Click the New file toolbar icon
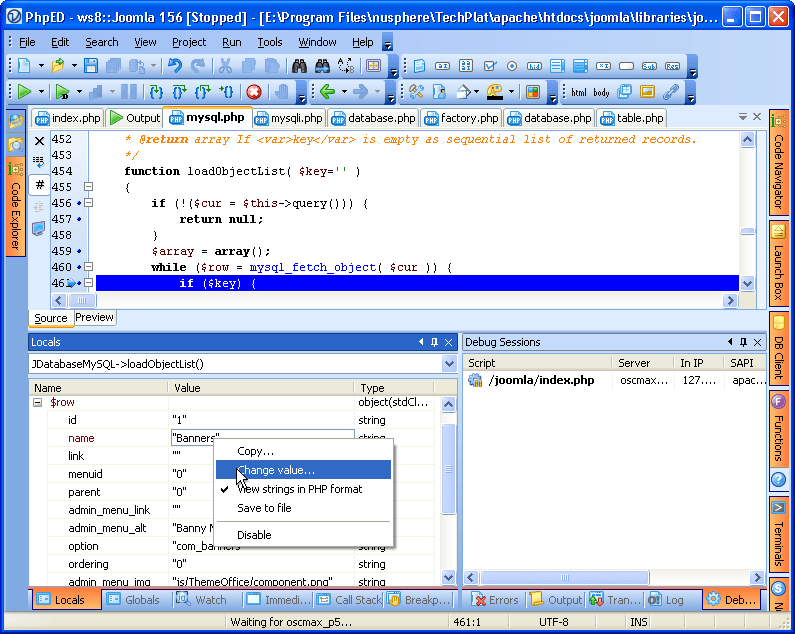This screenshot has width=795, height=634. tap(24, 66)
